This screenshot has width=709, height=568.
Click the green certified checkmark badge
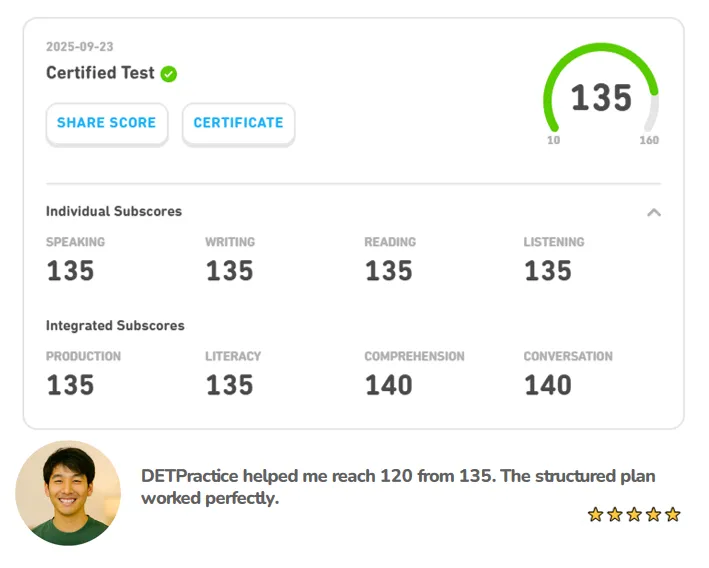click(x=169, y=74)
